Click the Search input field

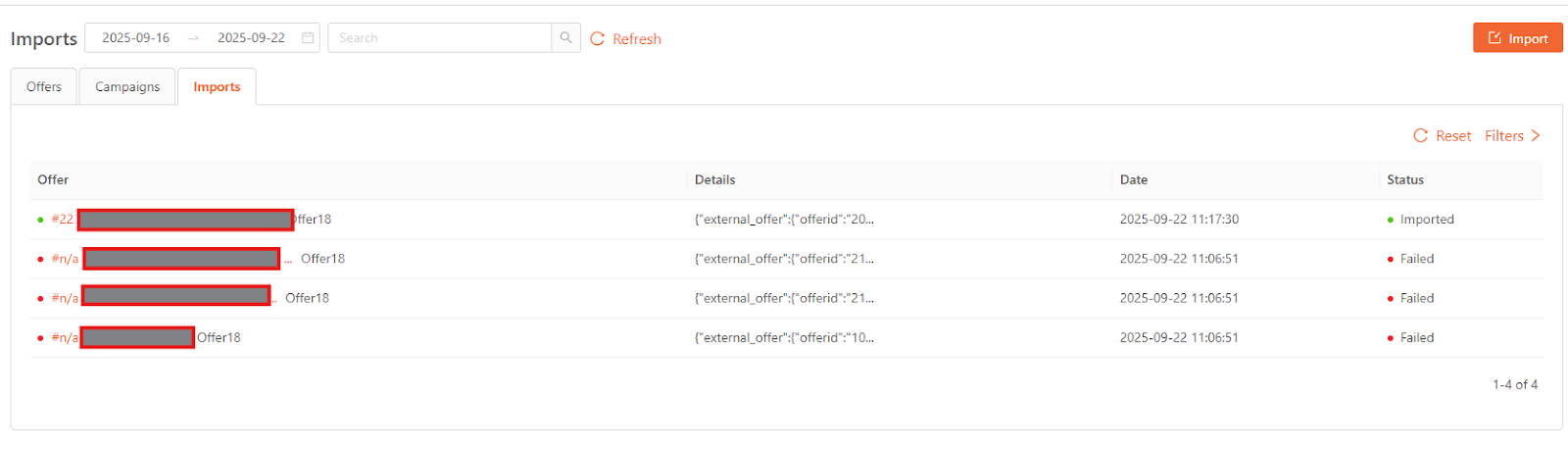click(x=440, y=38)
